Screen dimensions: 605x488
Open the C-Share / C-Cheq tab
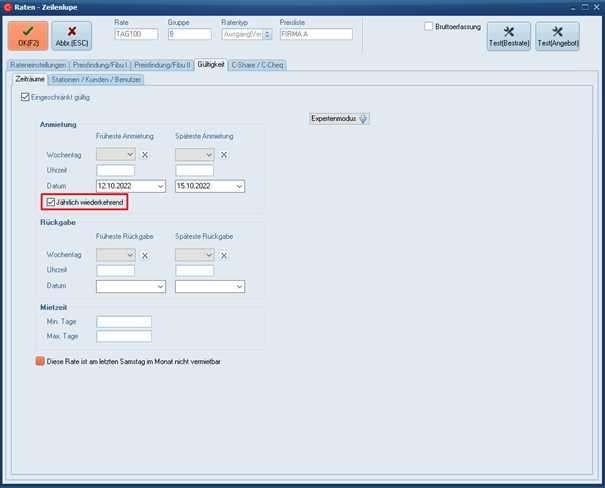point(259,65)
